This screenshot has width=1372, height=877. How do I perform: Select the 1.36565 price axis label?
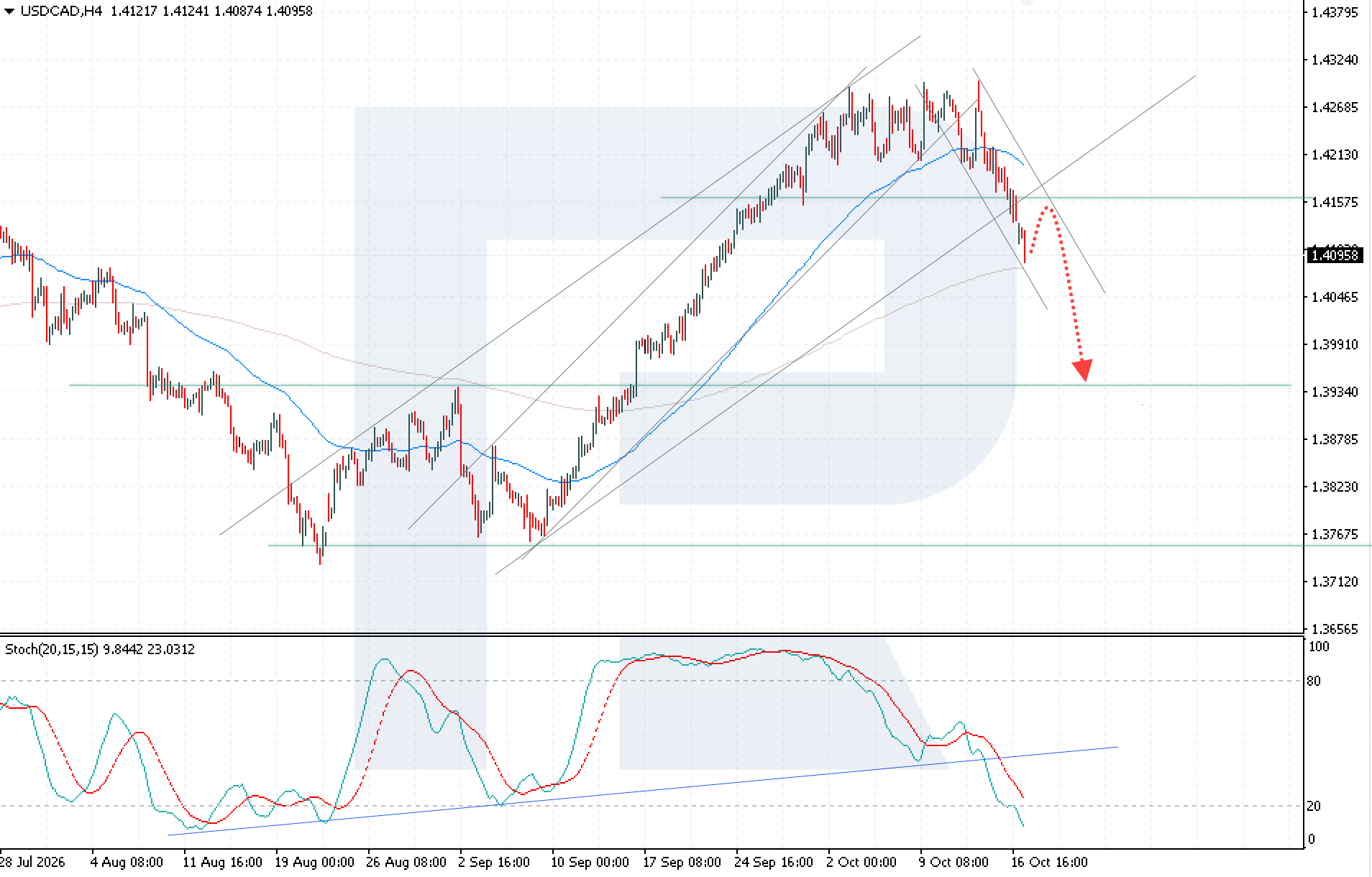tap(1335, 629)
